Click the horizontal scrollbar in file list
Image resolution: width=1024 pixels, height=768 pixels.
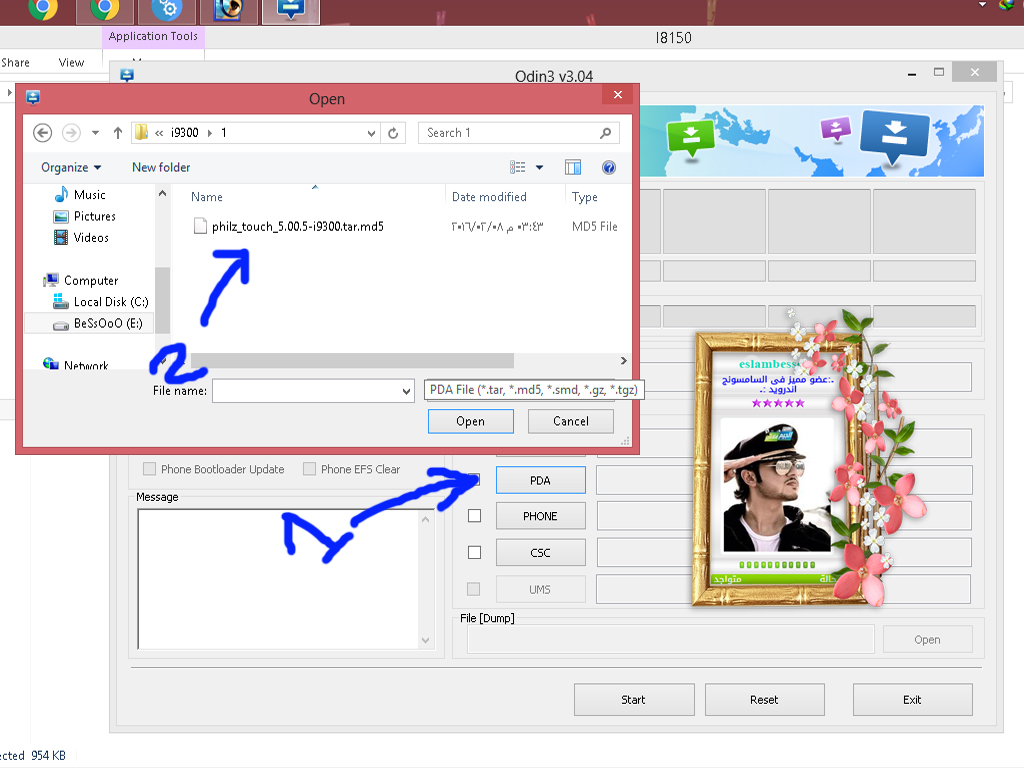352,360
